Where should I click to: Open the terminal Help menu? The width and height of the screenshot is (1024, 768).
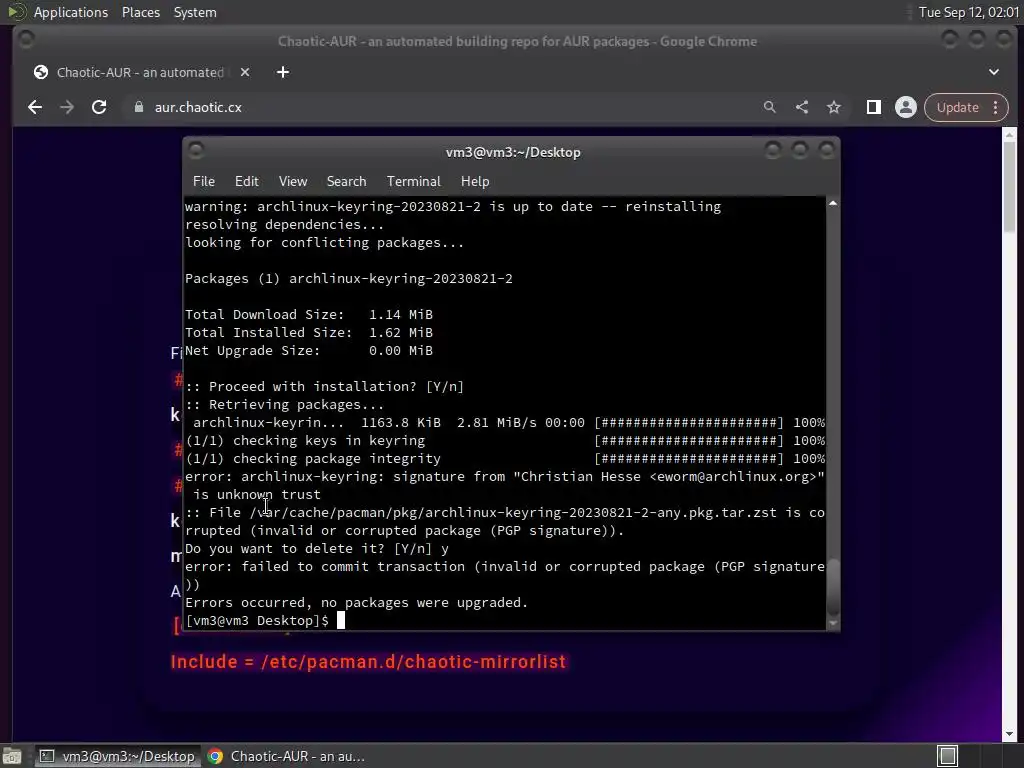(x=475, y=181)
